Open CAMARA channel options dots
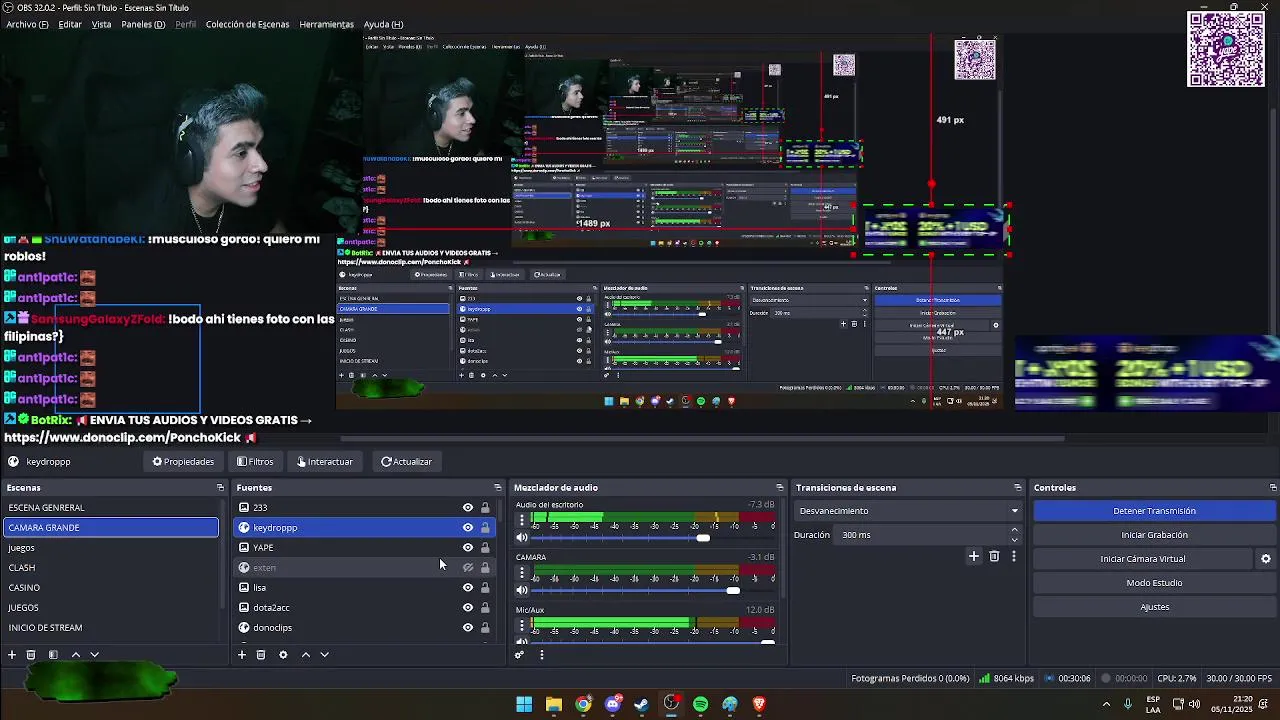The height and width of the screenshot is (720, 1280). pyautogui.click(x=521, y=573)
